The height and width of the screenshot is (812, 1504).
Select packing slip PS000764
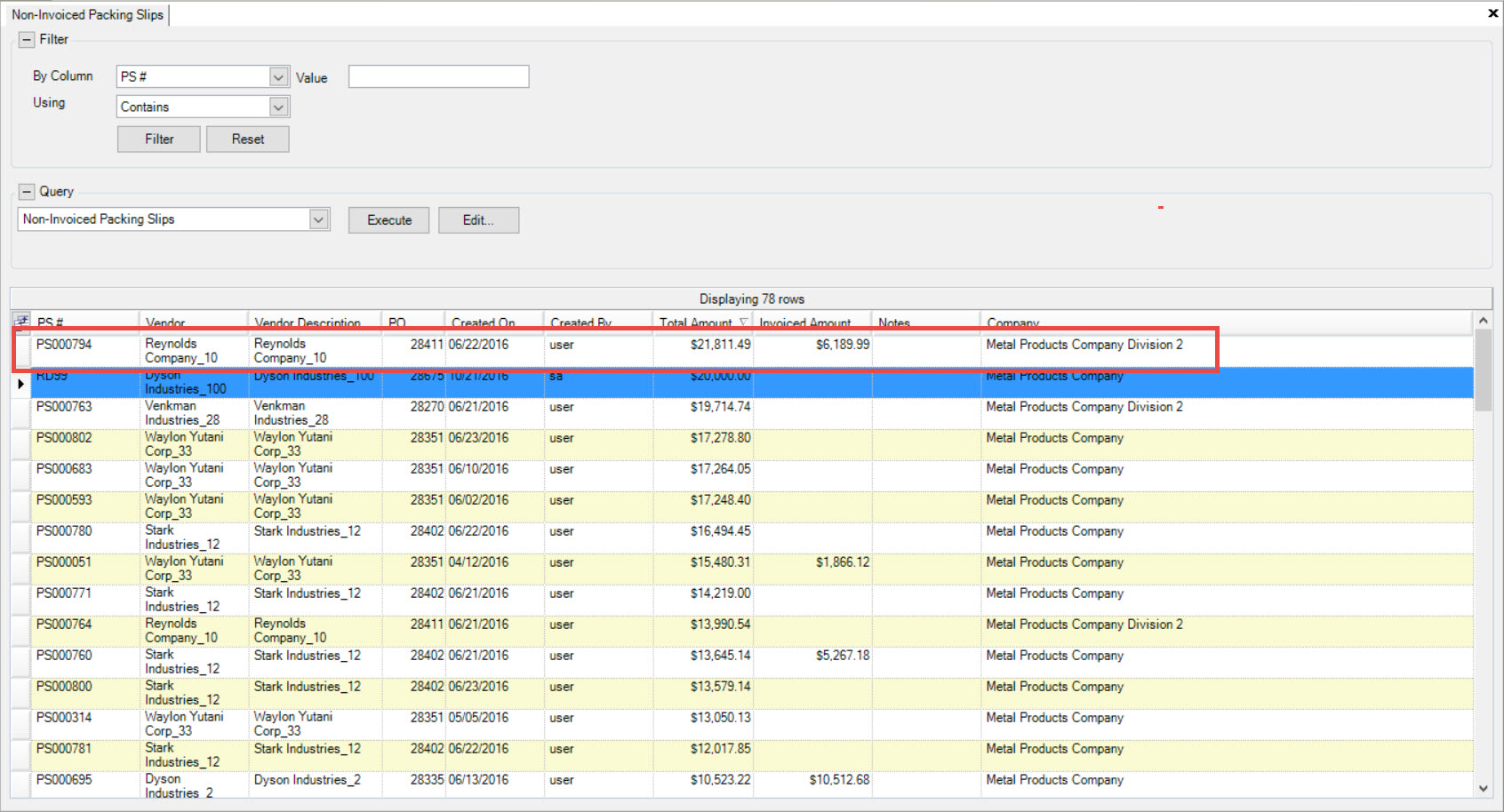pyautogui.click(x=64, y=625)
